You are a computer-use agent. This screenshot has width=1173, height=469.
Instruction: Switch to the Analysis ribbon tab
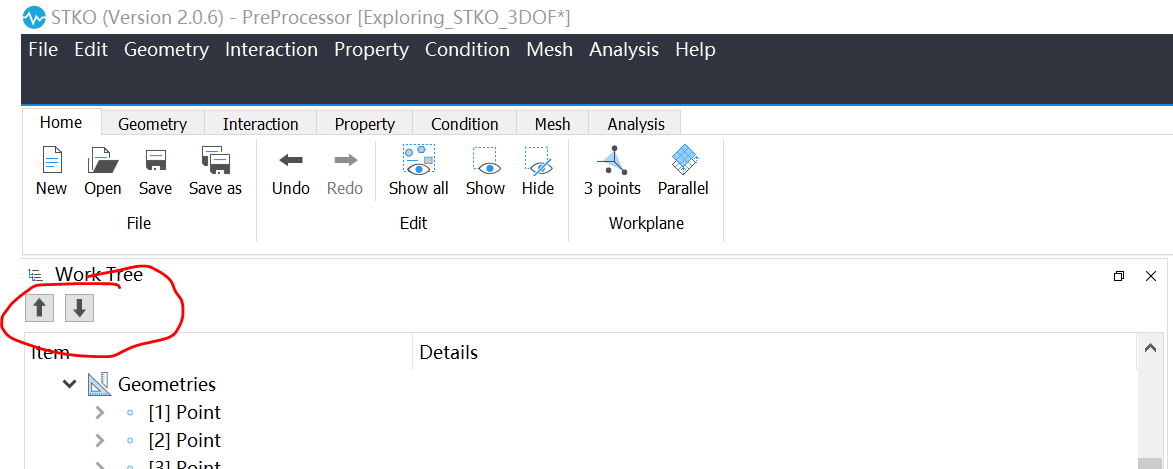636,124
